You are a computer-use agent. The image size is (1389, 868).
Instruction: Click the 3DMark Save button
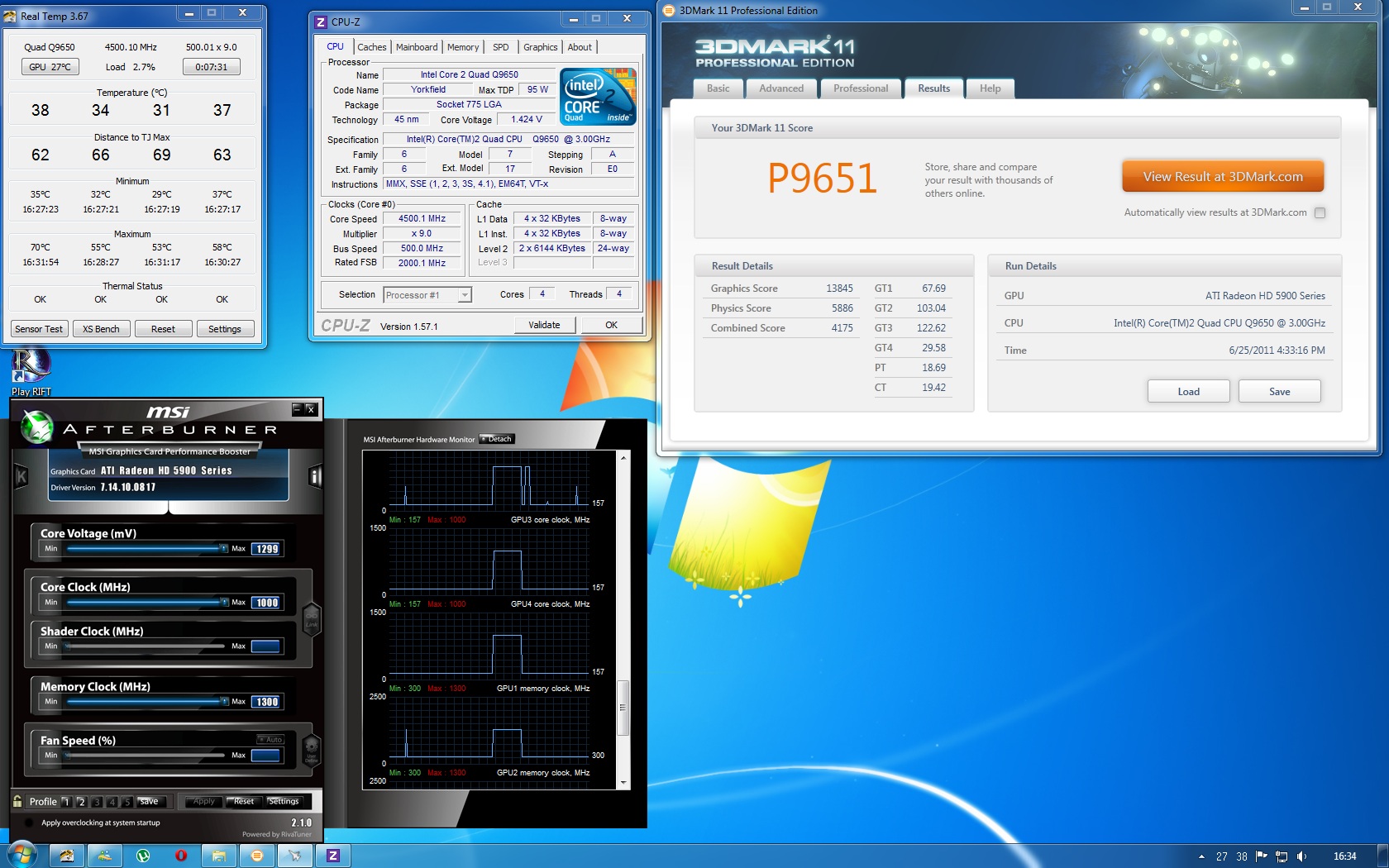click(1279, 391)
